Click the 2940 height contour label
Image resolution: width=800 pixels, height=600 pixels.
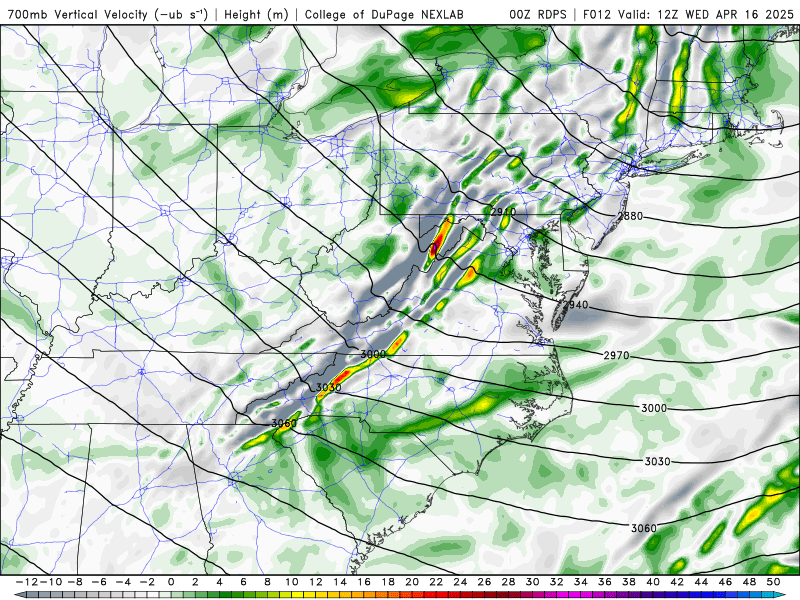(576, 305)
